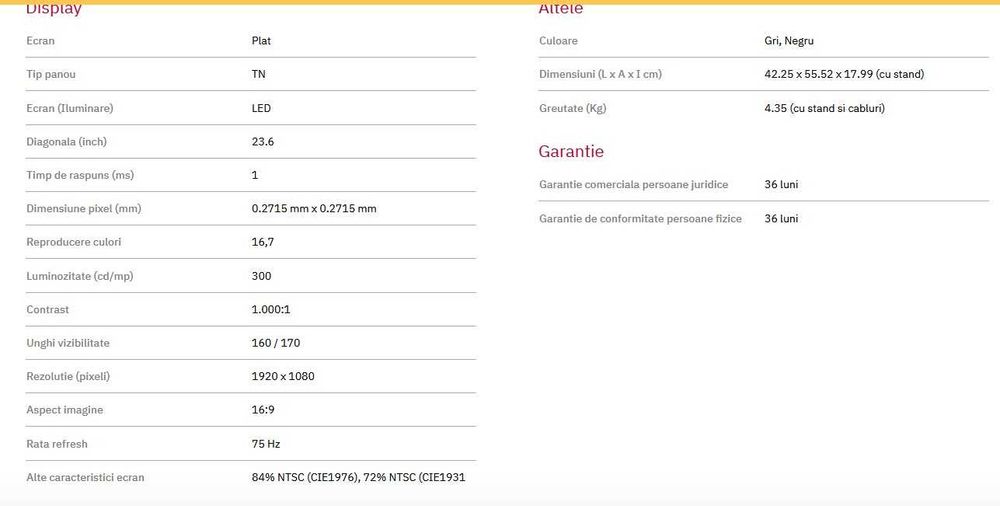Select the '84% NTSC (CIE1976)' value text
Viewport: 1000px width, 506px height.
point(306,477)
